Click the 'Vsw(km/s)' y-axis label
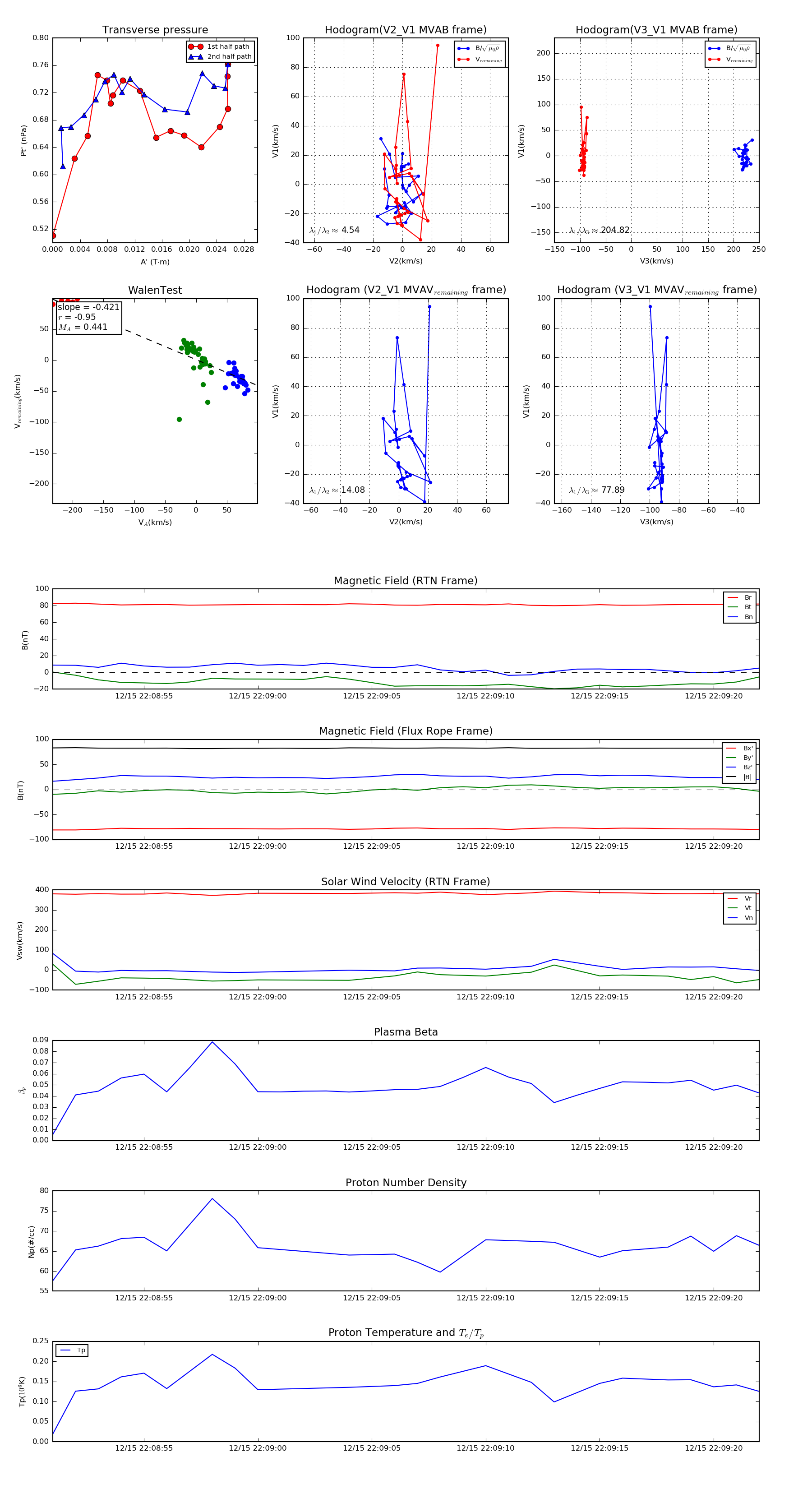The width and height of the screenshot is (812, 1489). [20, 940]
